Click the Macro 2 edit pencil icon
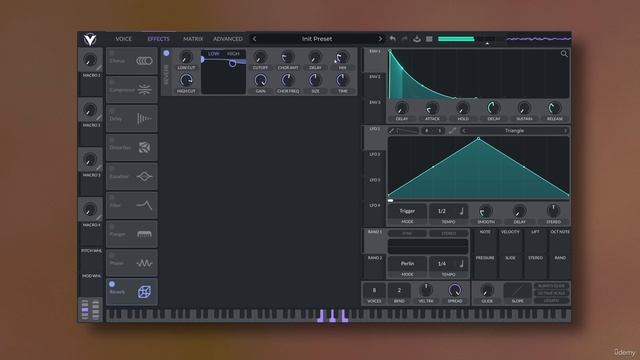This screenshot has height=360, width=640. (x=99, y=118)
